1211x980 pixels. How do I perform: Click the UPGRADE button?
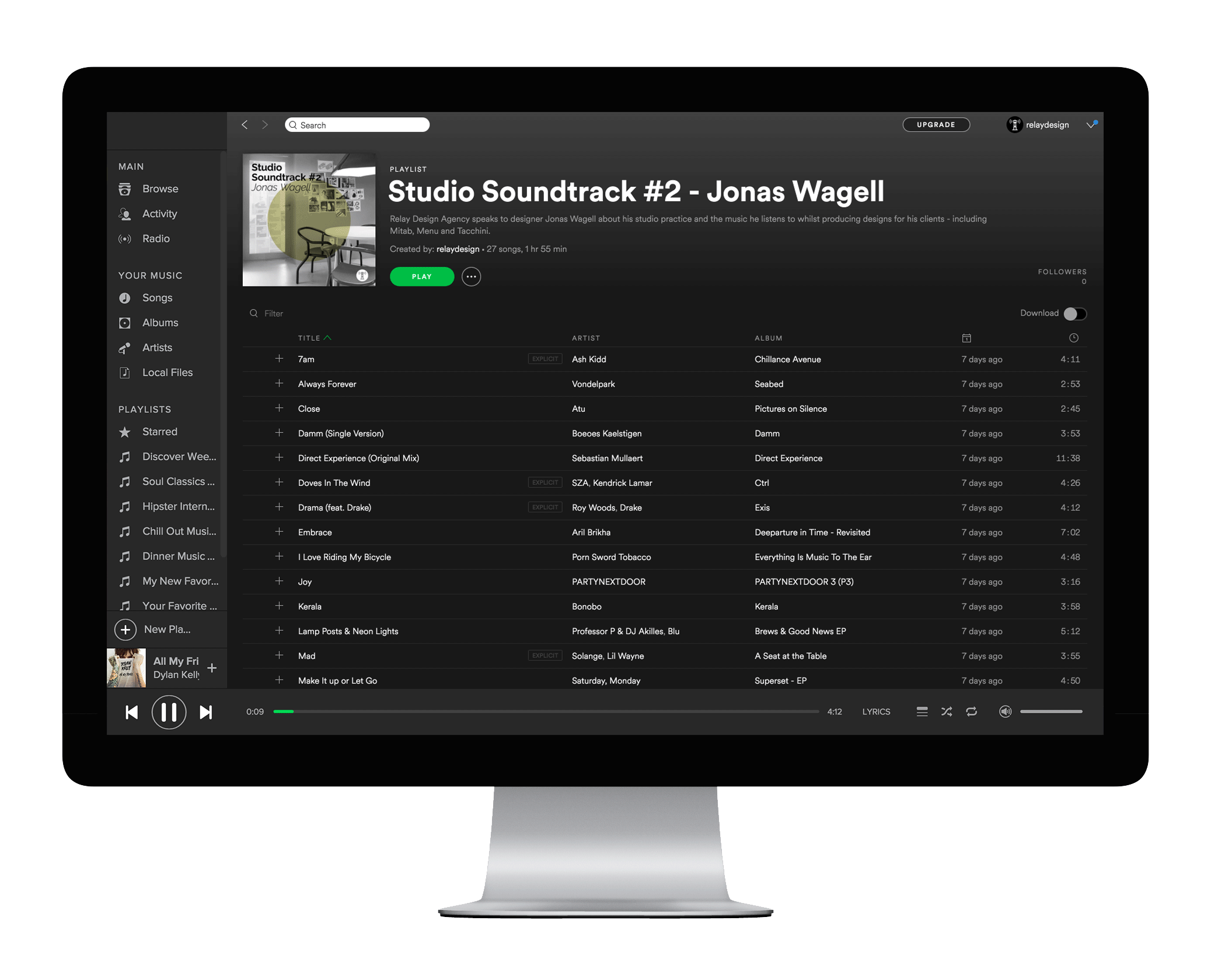[936, 125]
